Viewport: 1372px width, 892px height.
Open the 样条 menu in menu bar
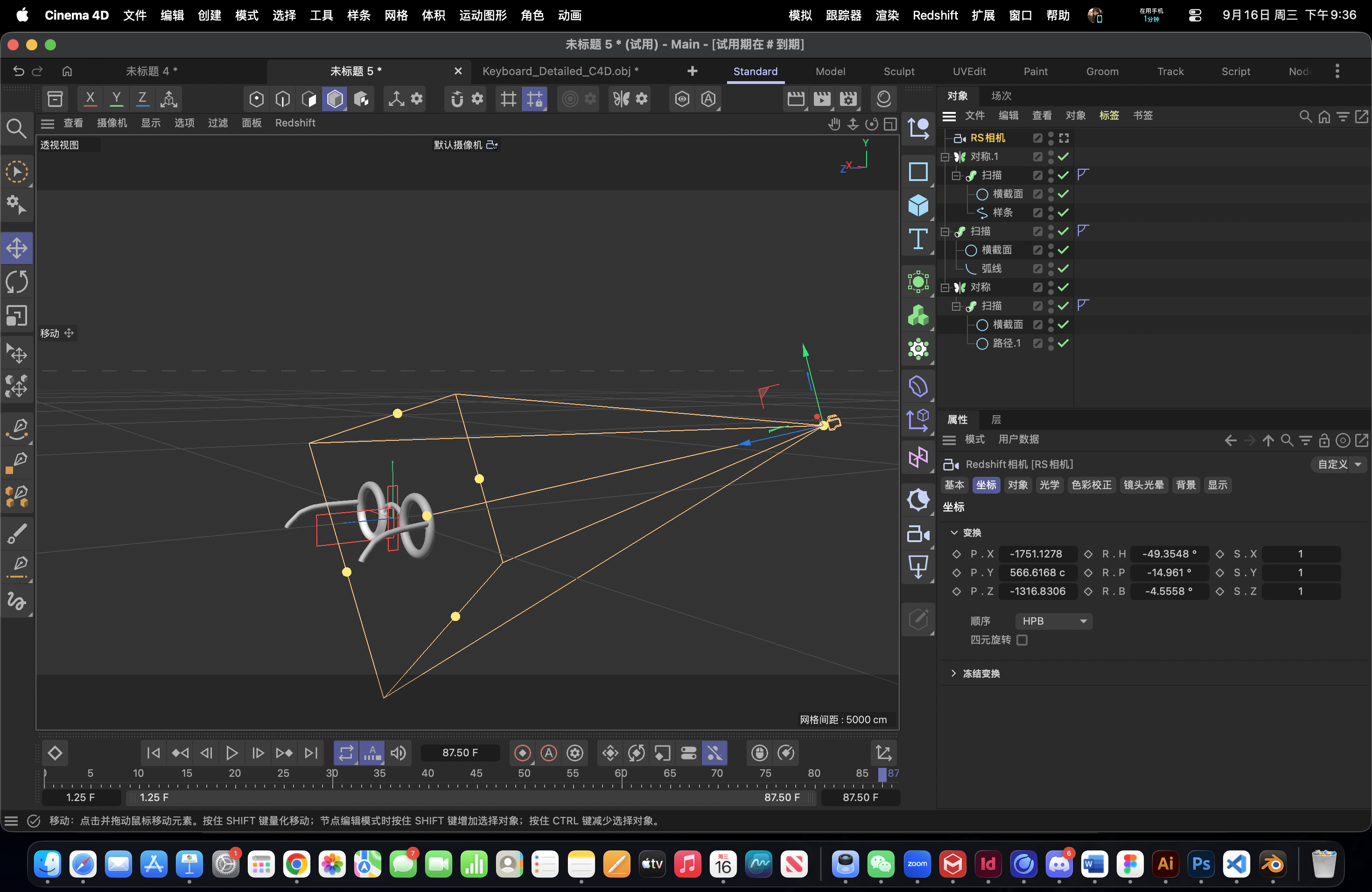358,15
